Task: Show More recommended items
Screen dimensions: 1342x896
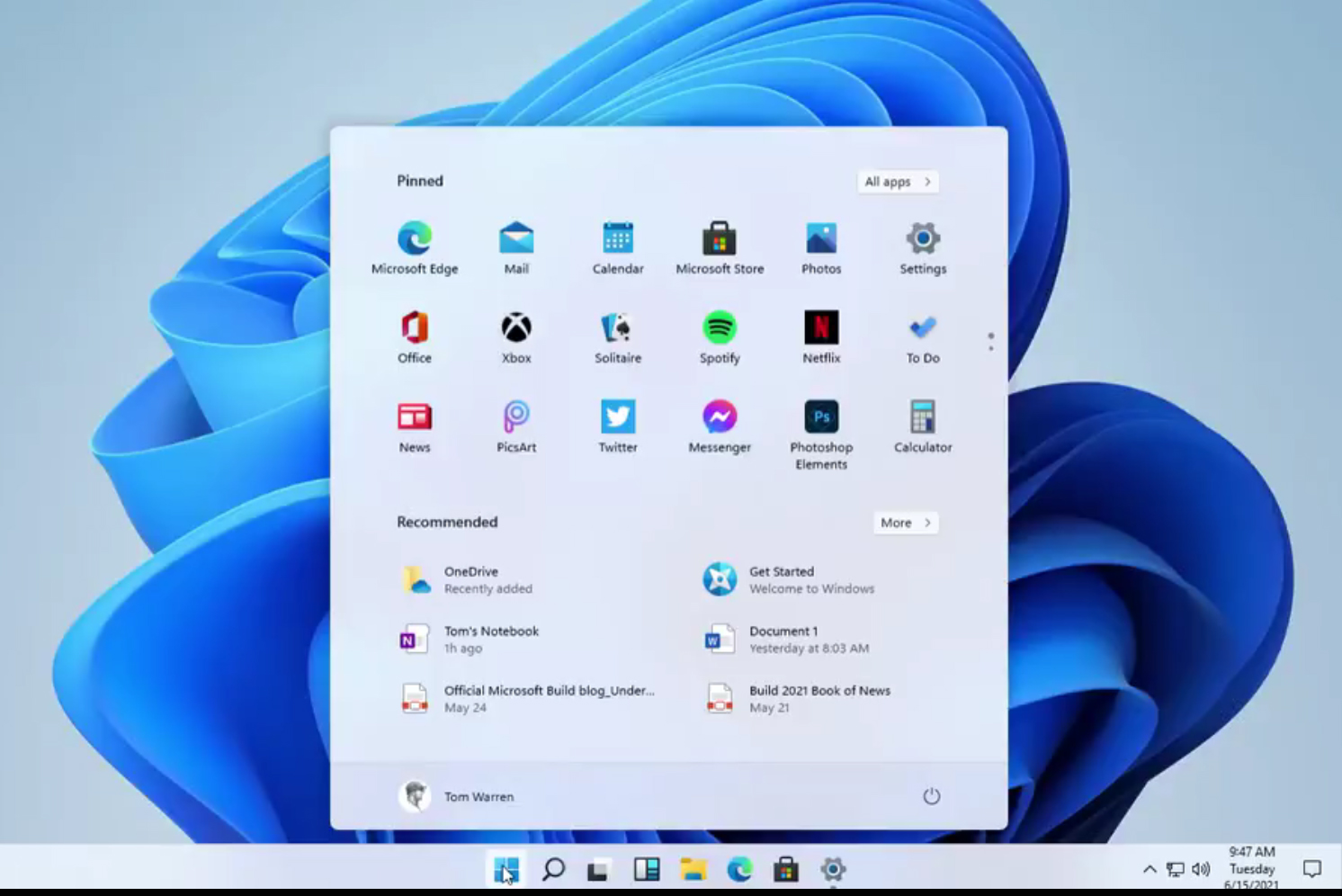Action: [x=905, y=523]
